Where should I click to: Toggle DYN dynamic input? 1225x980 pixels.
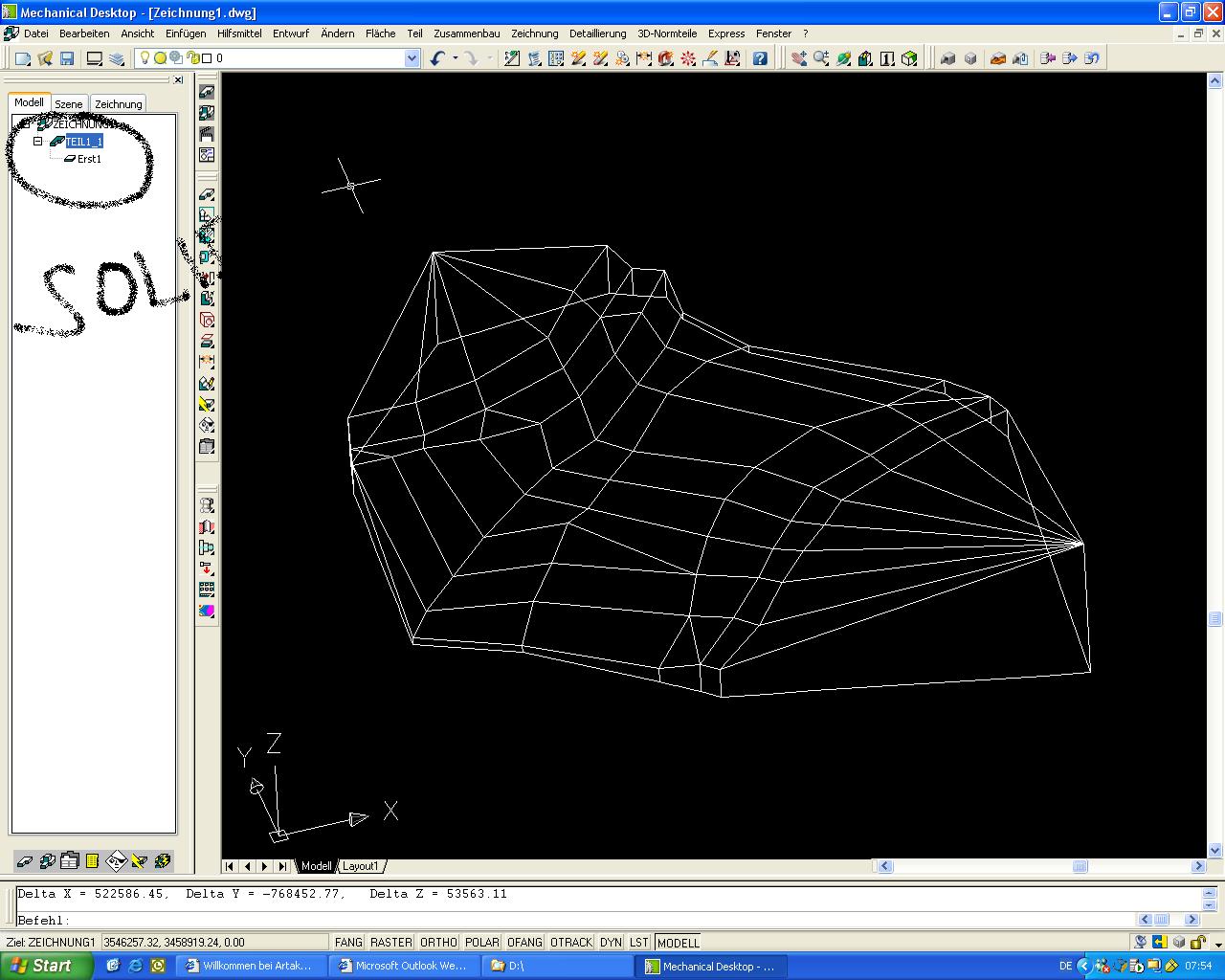pyautogui.click(x=611, y=943)
